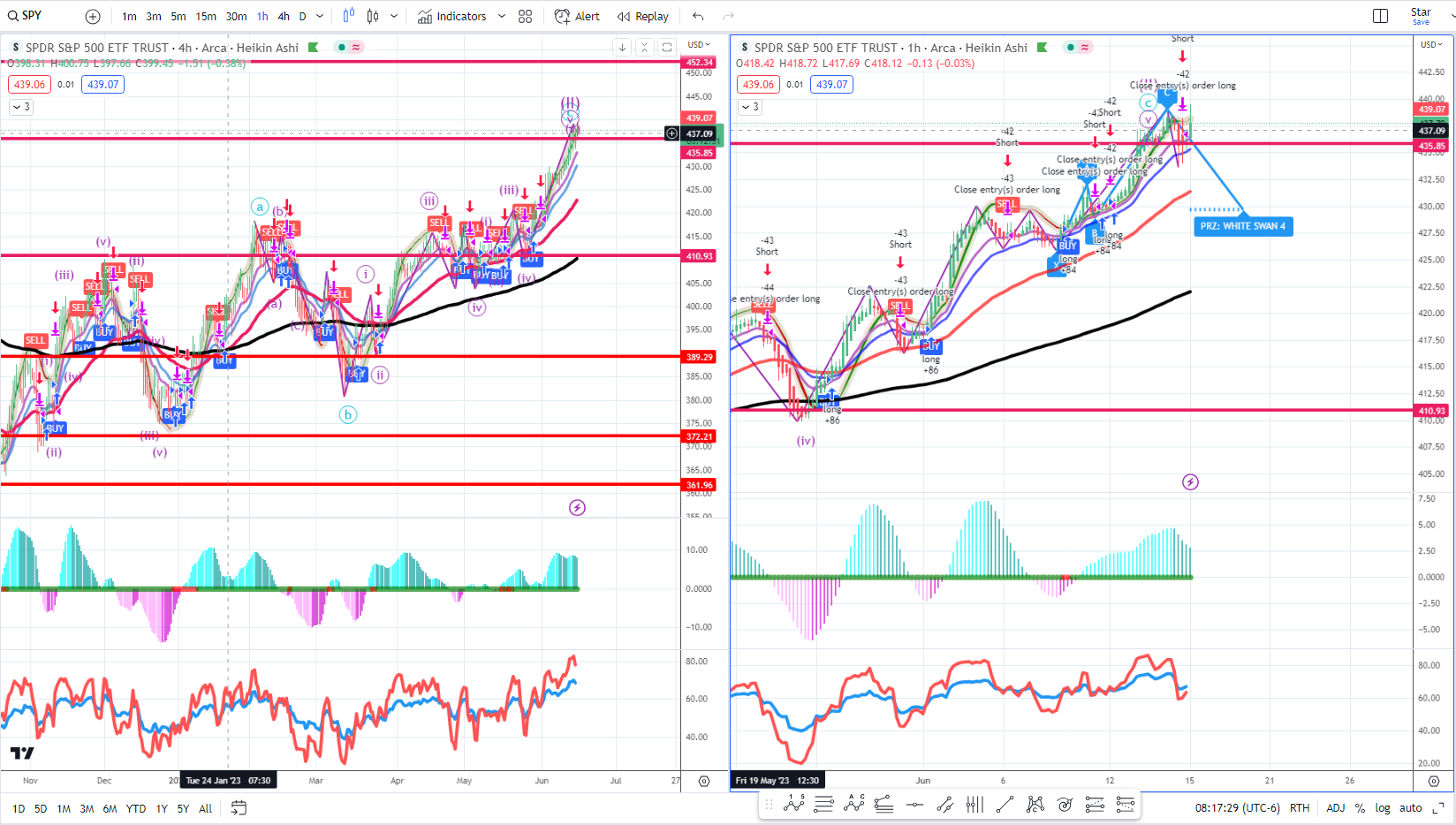Image resolution: width=1456 pixels, height=825 pixels.
Task: Open 4h chart time axis settings gear
Action: pos(704,781)
